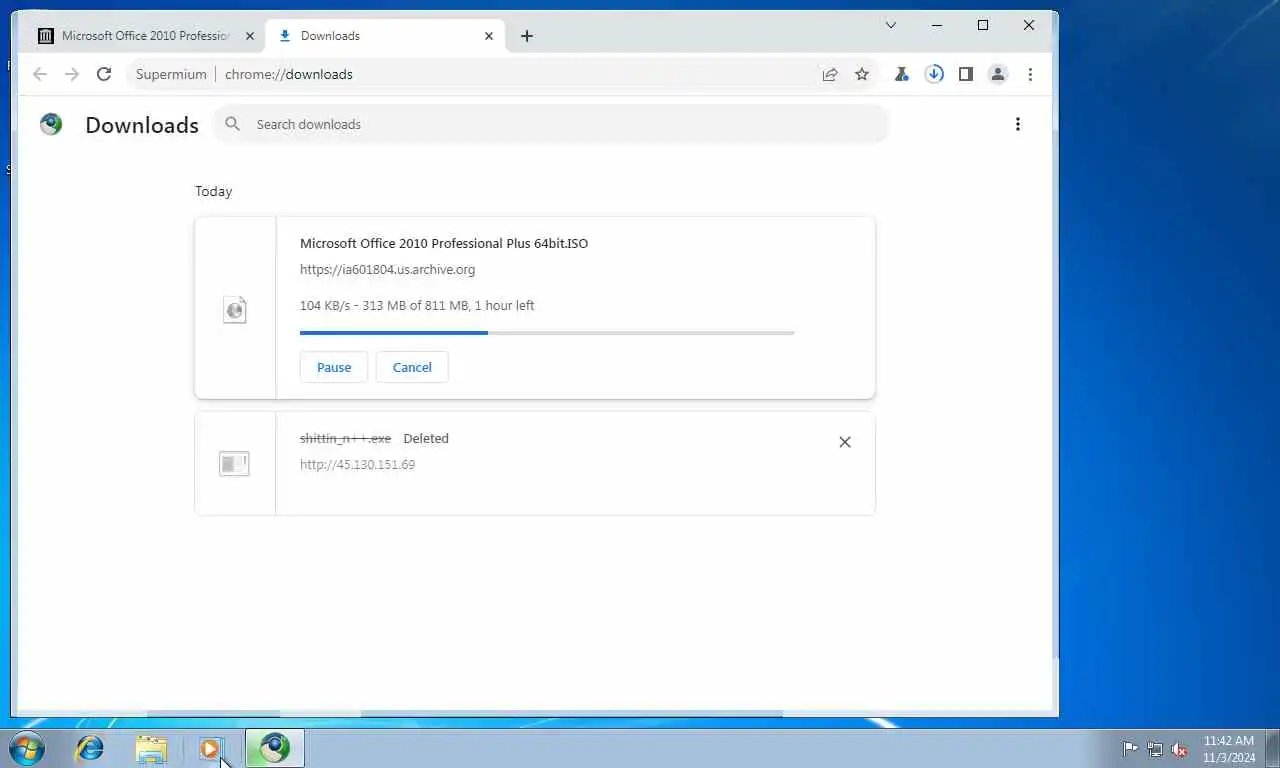Click the download speed and size status text
This screenshot has height=768, width=1280.
point(417,305)
